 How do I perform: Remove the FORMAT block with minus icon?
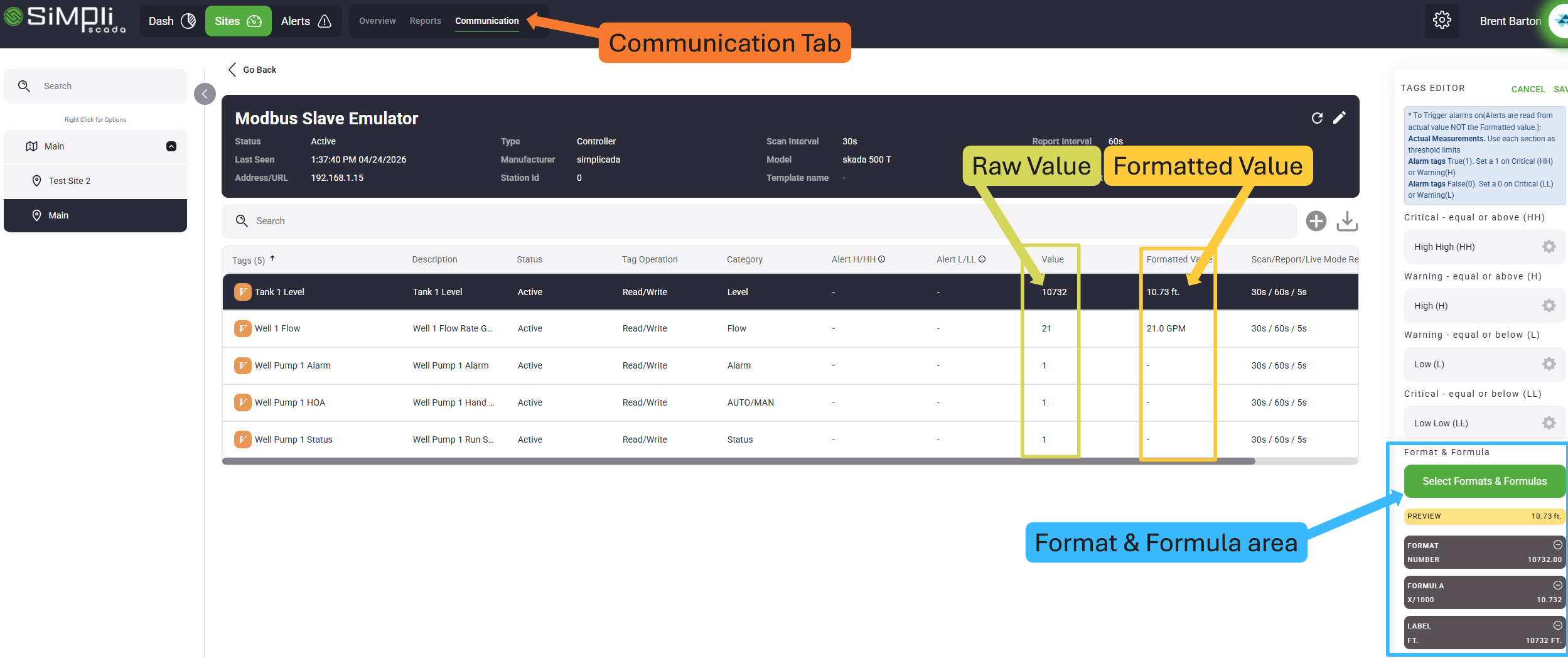click(1557, 545)
